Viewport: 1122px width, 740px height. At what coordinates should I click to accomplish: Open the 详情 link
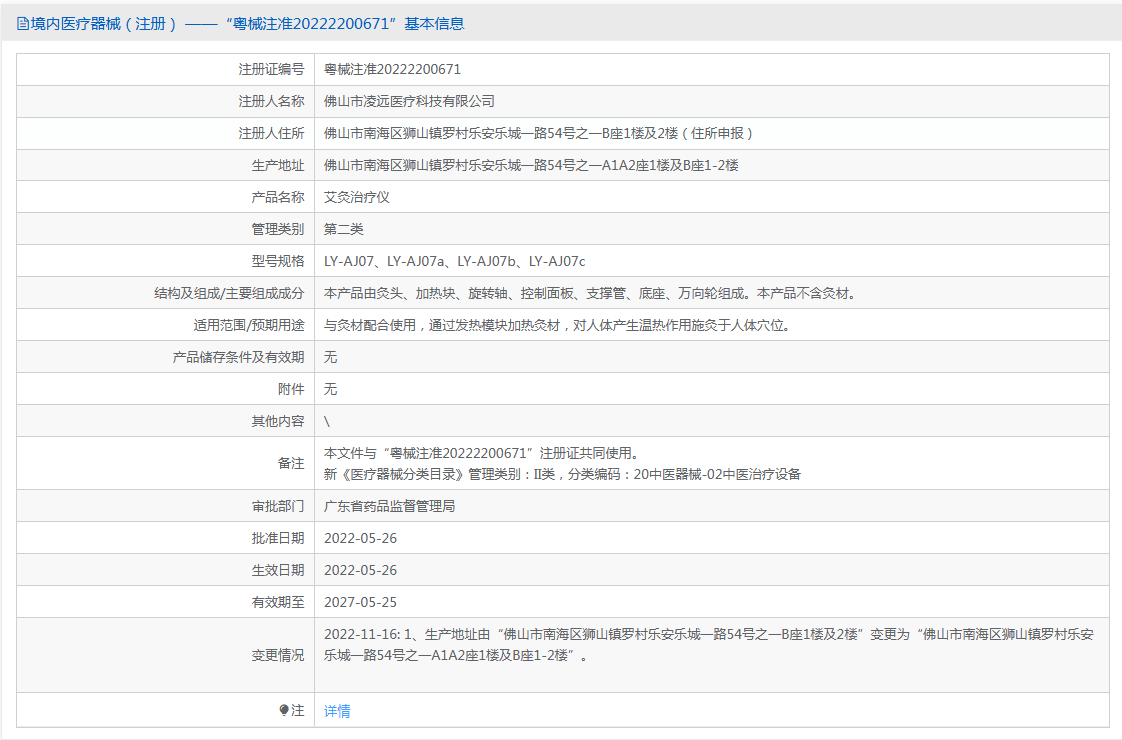pyautogui.click(x=337, y=711)
